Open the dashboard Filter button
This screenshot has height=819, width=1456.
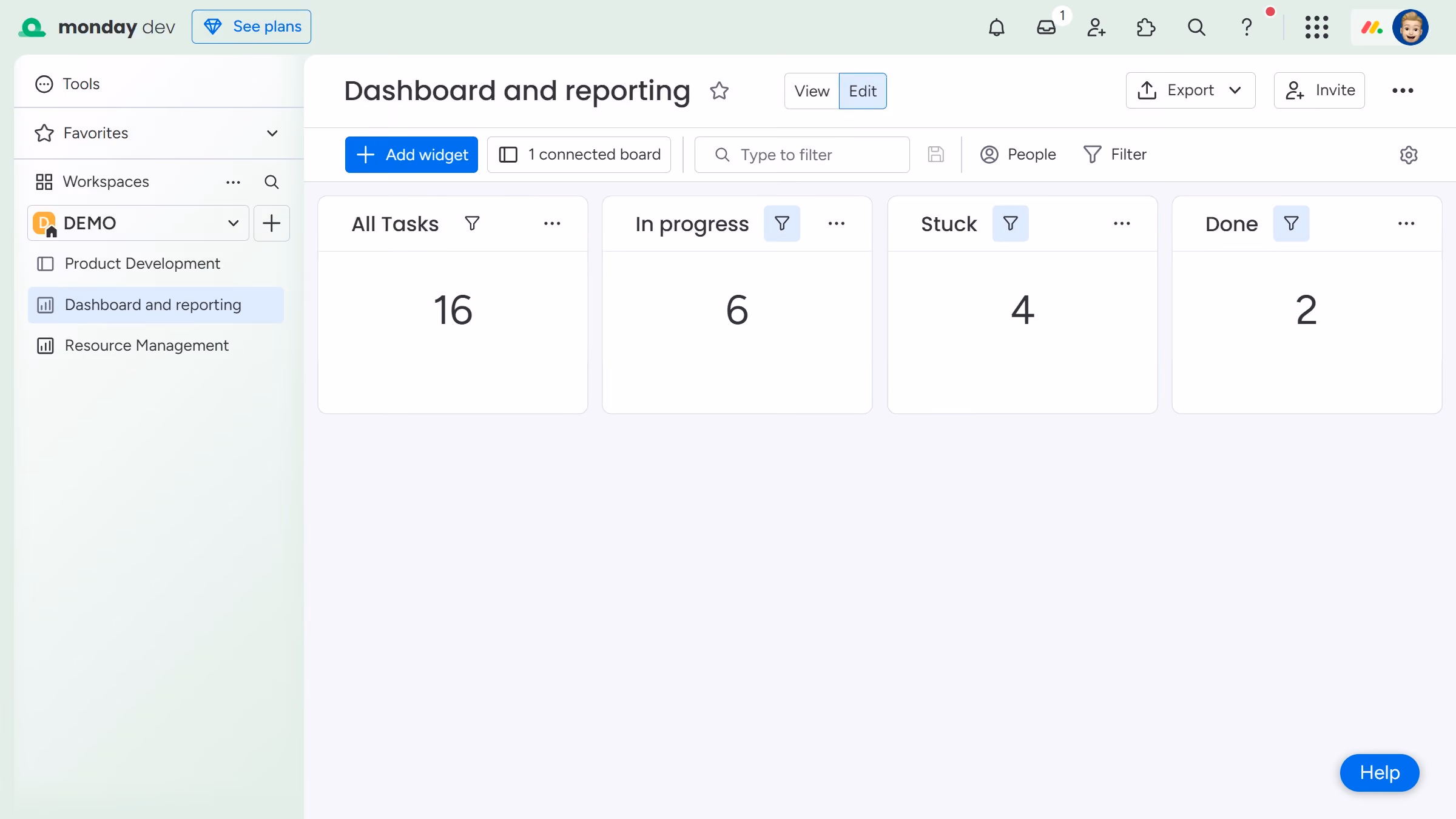tap(1115, 155)
